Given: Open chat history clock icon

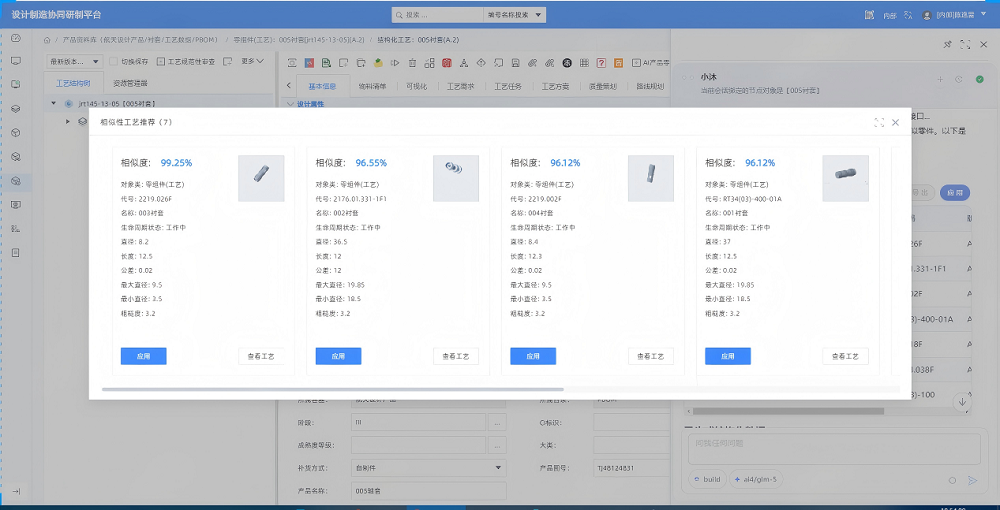Looking at the screenshot, I should 959,79.
